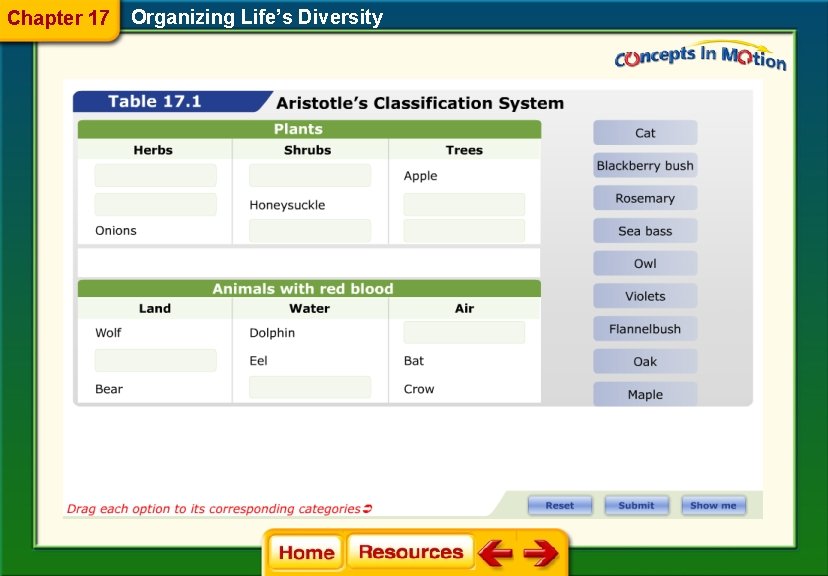This screenshot has width=828, height=576.
Task: Click the Herbs column header
Action: click(153, 150)
